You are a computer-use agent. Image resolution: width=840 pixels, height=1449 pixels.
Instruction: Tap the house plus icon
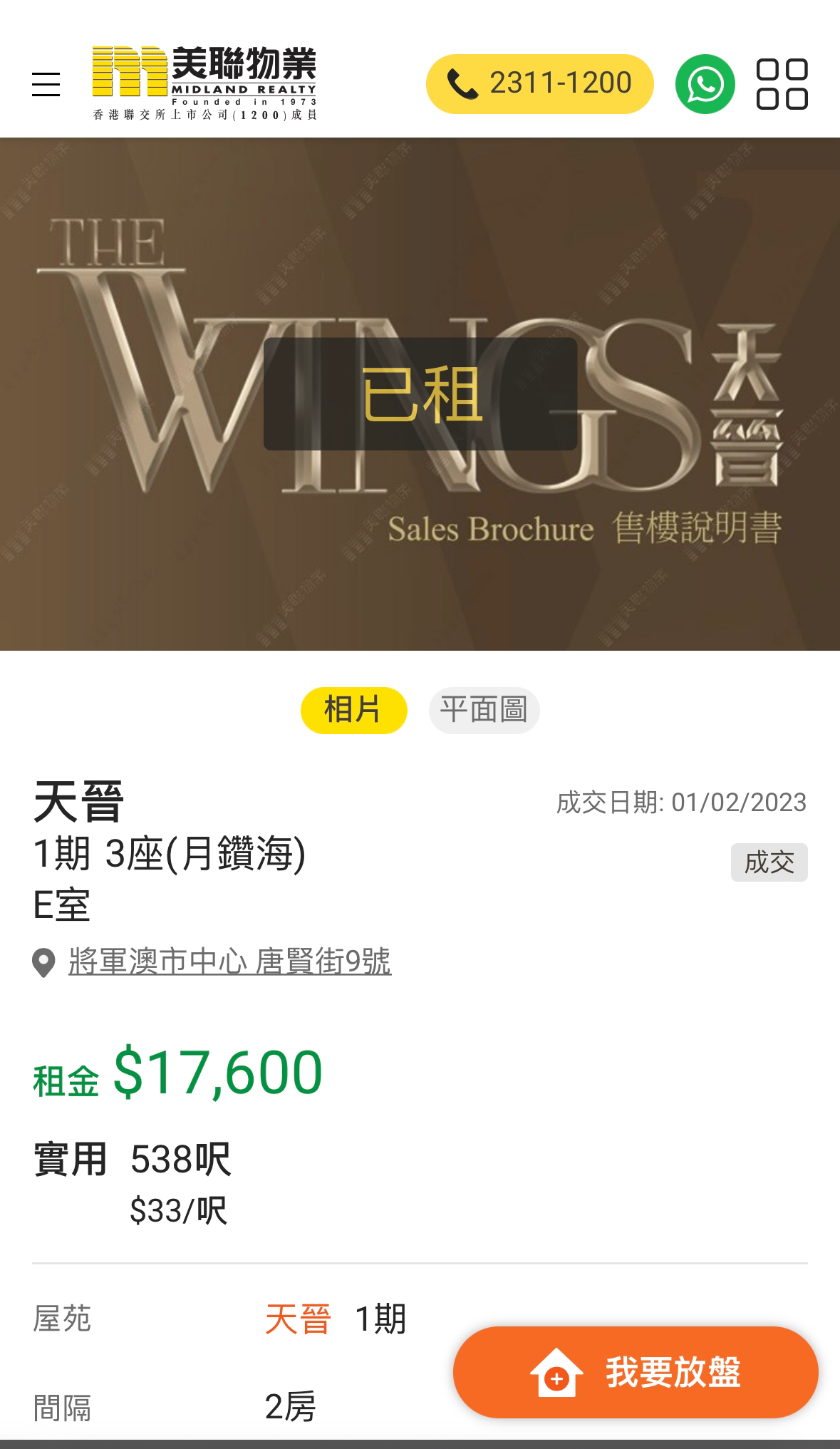click(x=556, y=1373)
